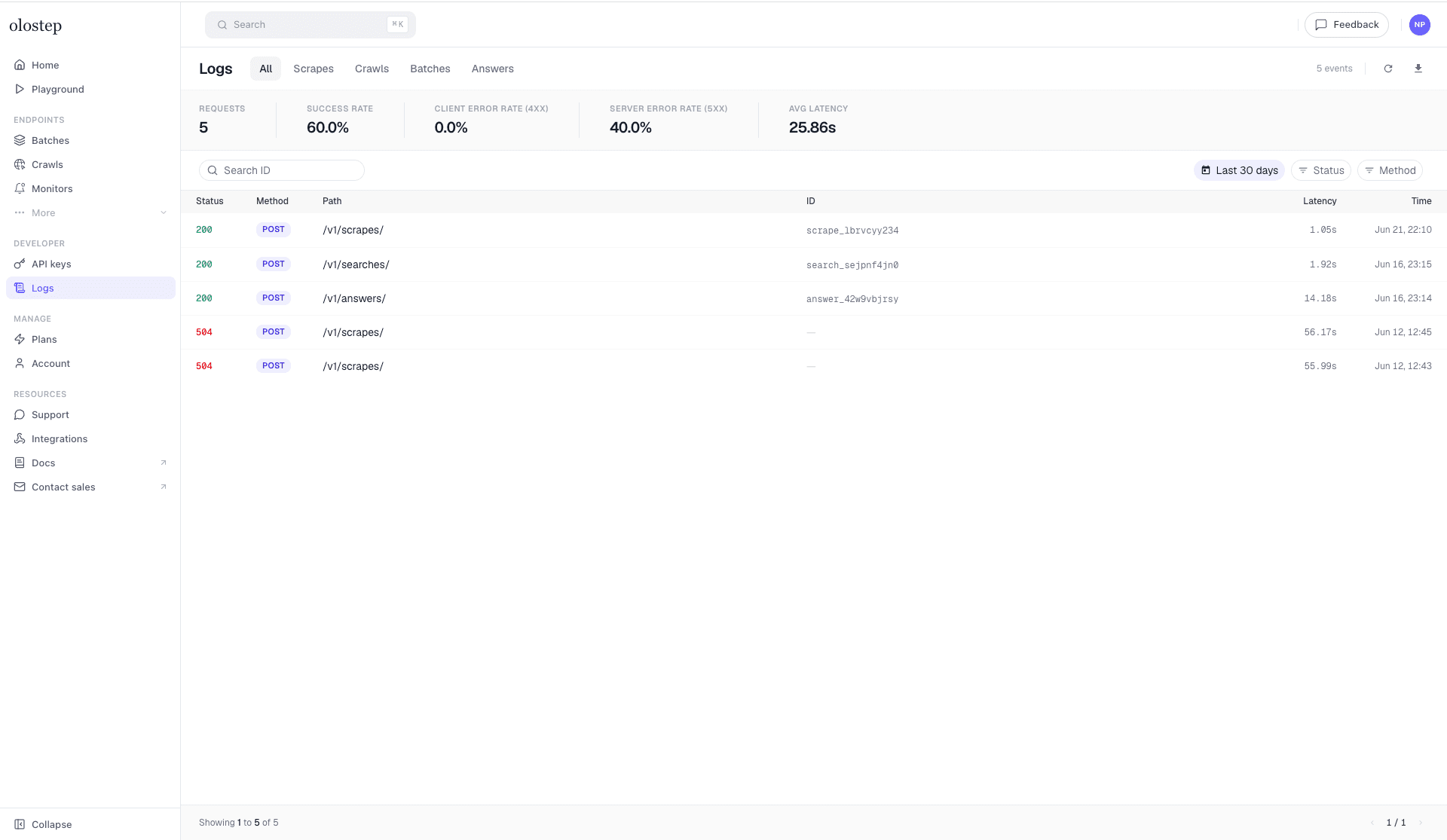The width and height of the screenshot is (1447, 840).
Task: Click the Avg Latency 25.86s stat
Action: [818, 120]
